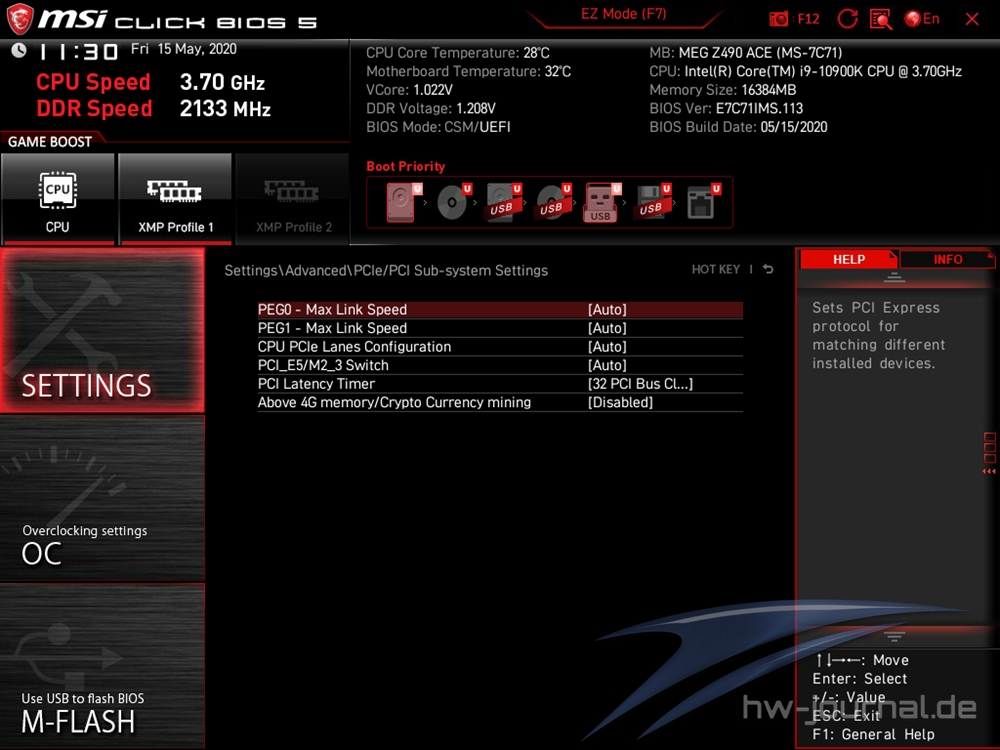Click the CPU Core Temperature: 28°C reading

(x=458, y=53)
